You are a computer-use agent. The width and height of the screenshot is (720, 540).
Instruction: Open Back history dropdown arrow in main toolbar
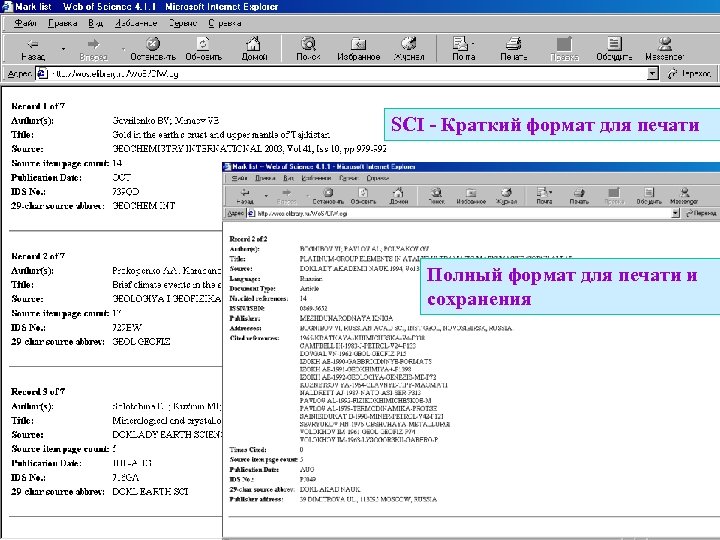63,48
